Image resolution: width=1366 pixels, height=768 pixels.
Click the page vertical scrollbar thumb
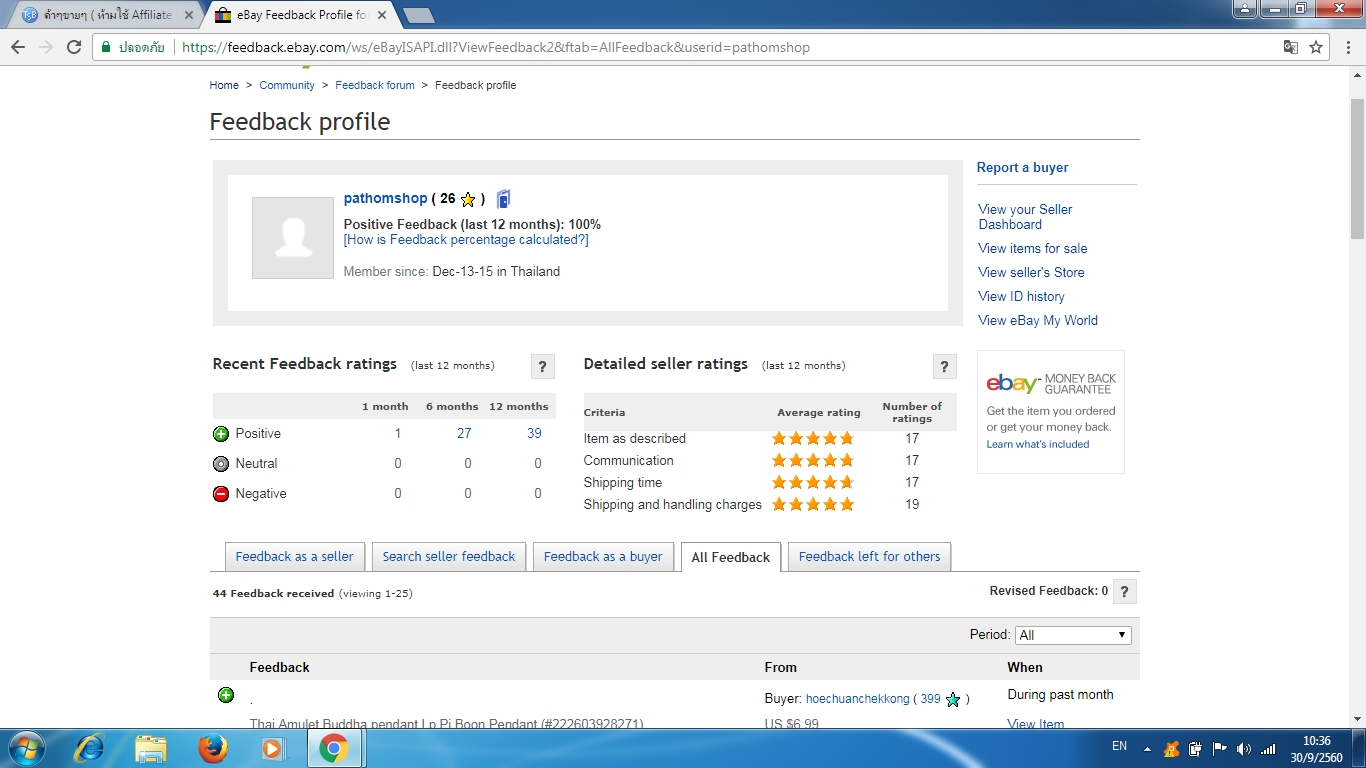click(1357, 169)
